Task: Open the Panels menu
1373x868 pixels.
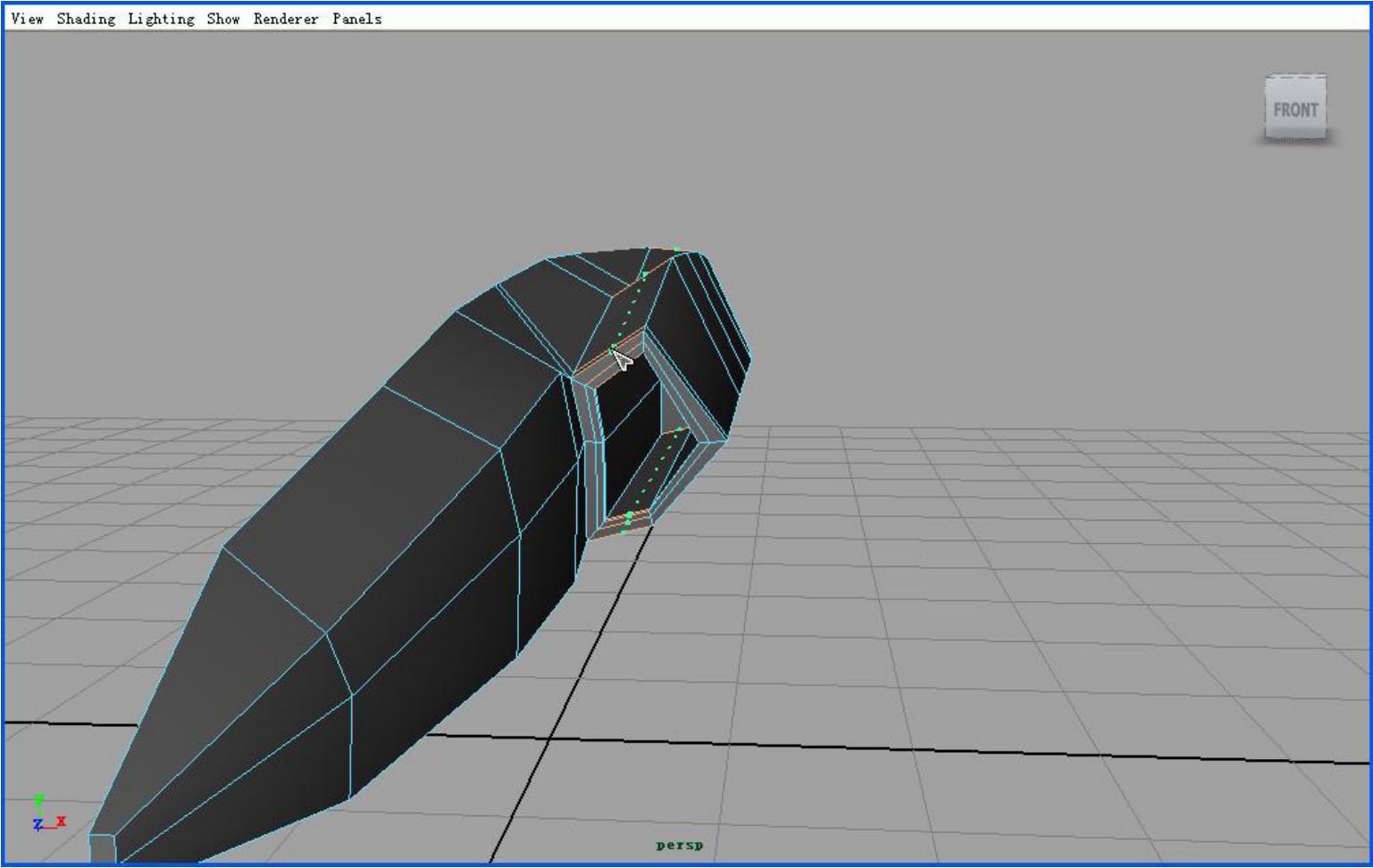Action: pyautogui.click(x=356, y=19)
